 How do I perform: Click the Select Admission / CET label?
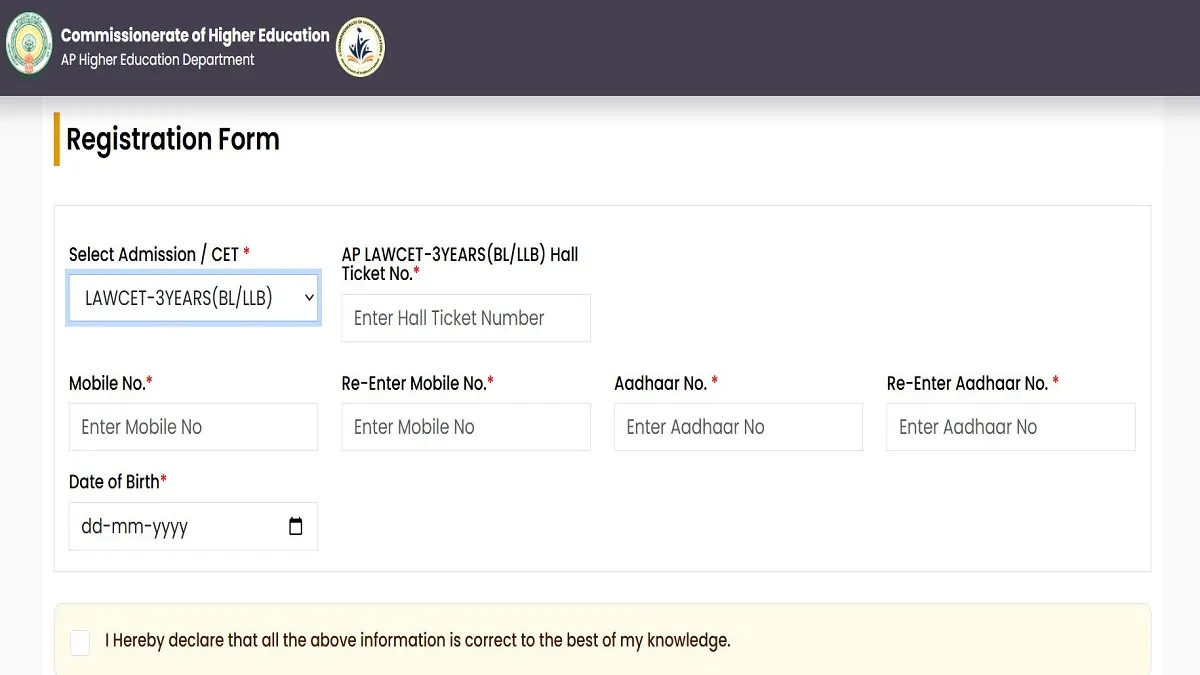tap(159, 254)
